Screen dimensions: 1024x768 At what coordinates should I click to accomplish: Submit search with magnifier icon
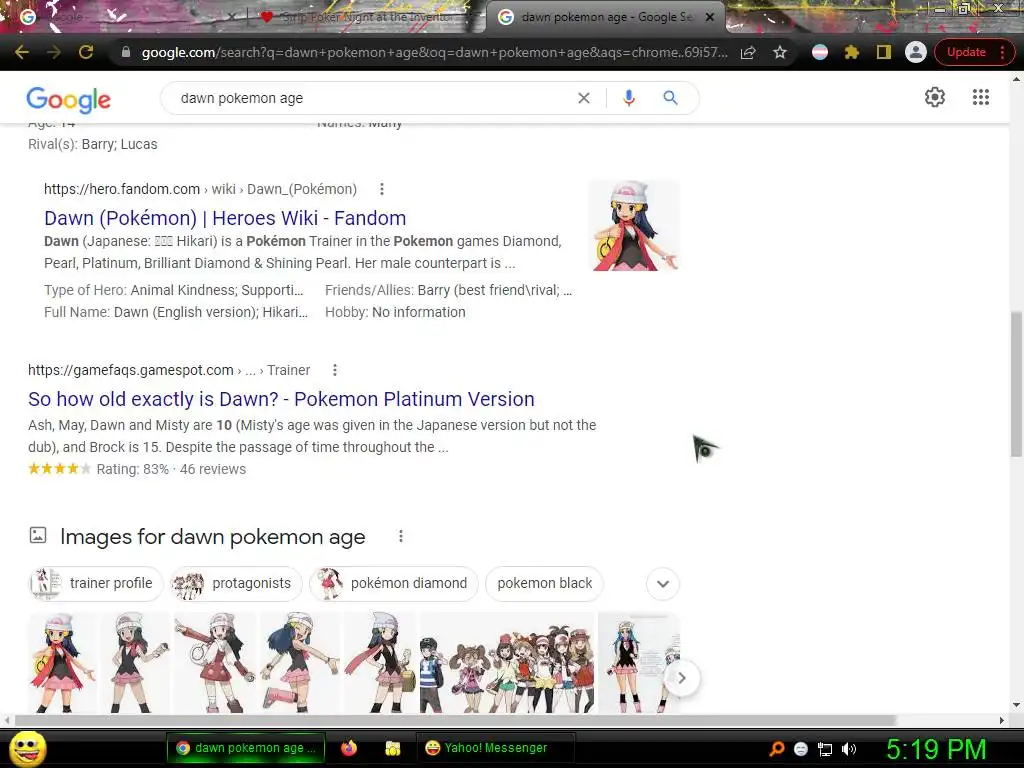coord(670,98)
